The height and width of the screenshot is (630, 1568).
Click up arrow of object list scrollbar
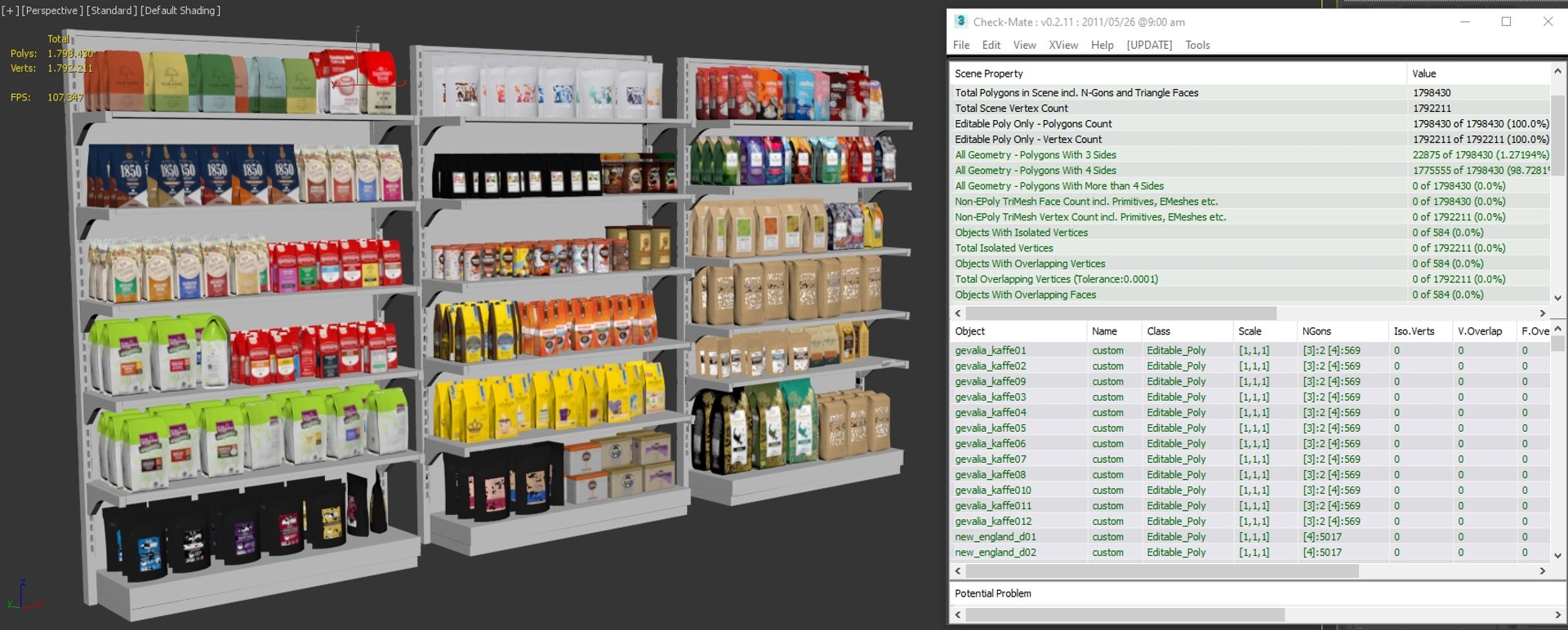point(1557,329)
